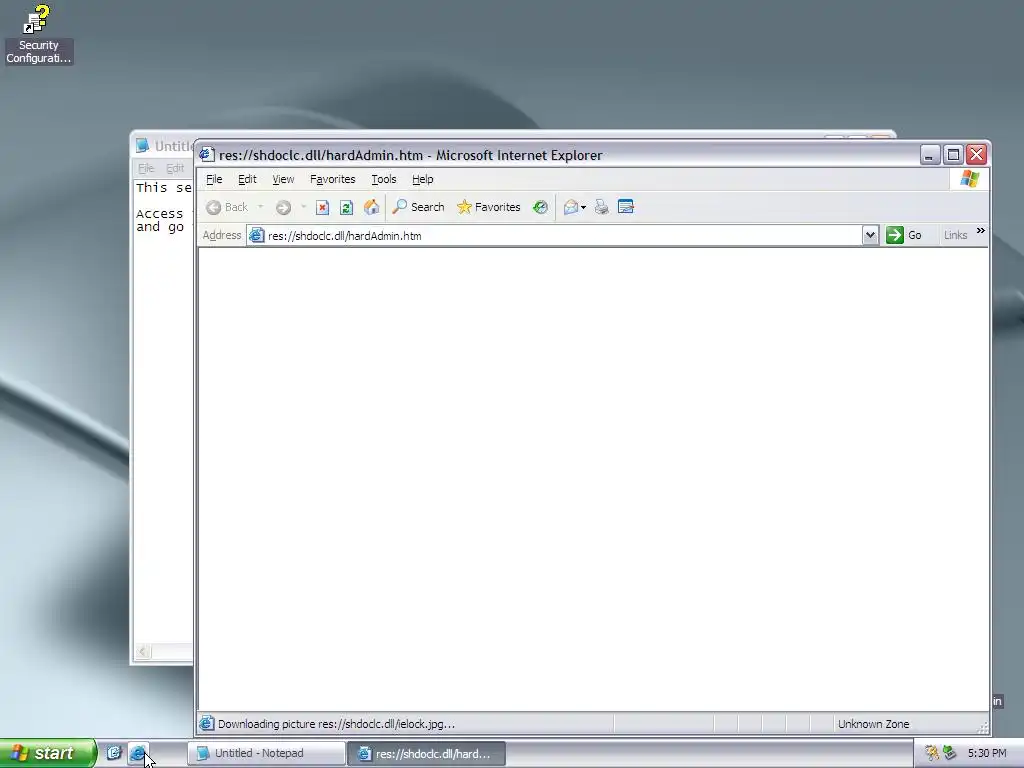Open the Favorites menu in menu bar
The height and width of the screenshot is (768, 1024).
pyautogui.click(x=332, y=179)
